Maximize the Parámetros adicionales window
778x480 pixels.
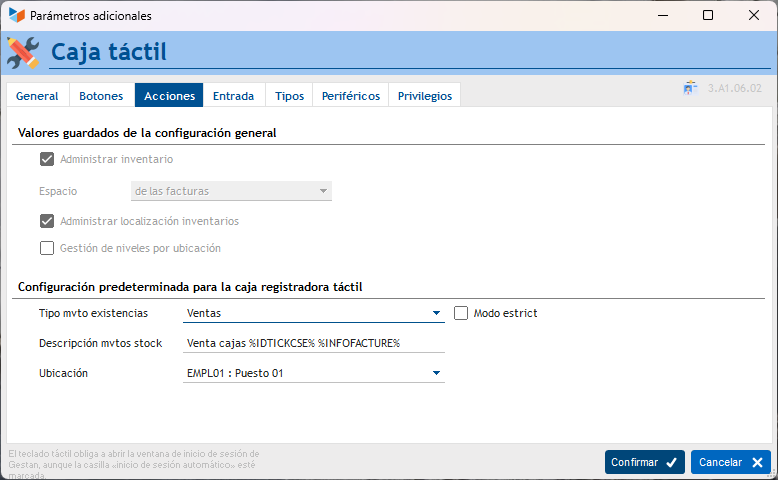point(708,16)
